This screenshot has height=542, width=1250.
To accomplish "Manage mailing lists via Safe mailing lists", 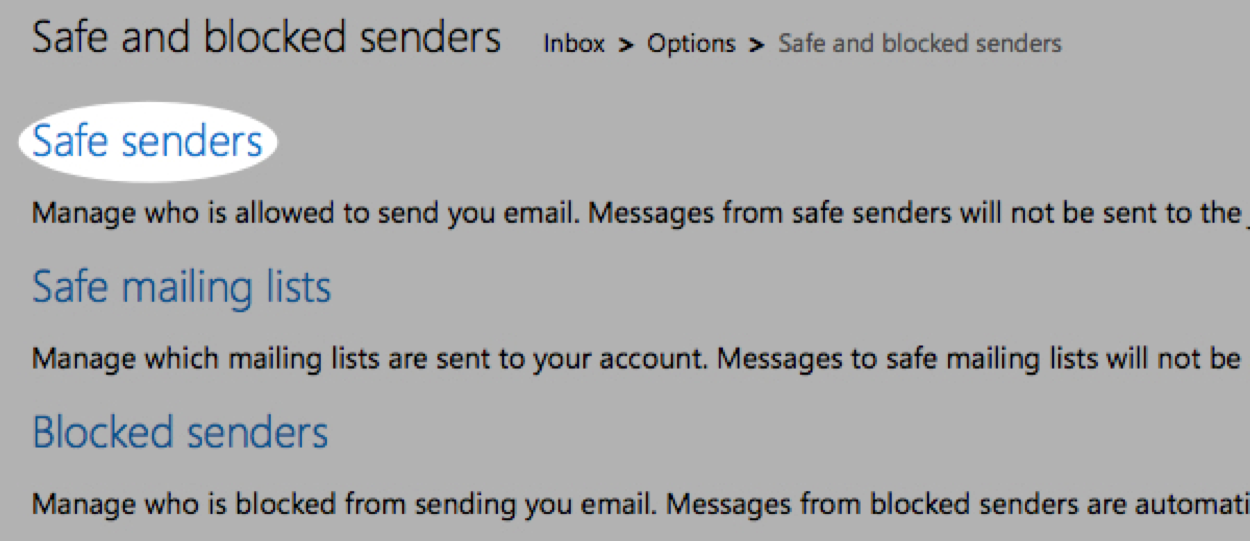I will (x=182, y=288).
